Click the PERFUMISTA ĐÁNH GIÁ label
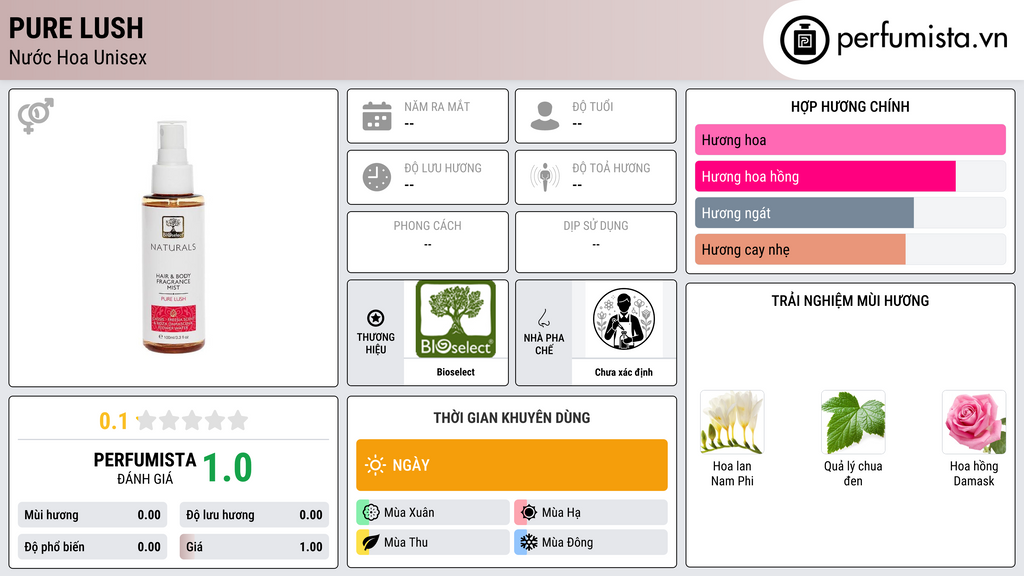Image resolution: width=1024 pixels, height=576 pixels. tap(145, 468)
